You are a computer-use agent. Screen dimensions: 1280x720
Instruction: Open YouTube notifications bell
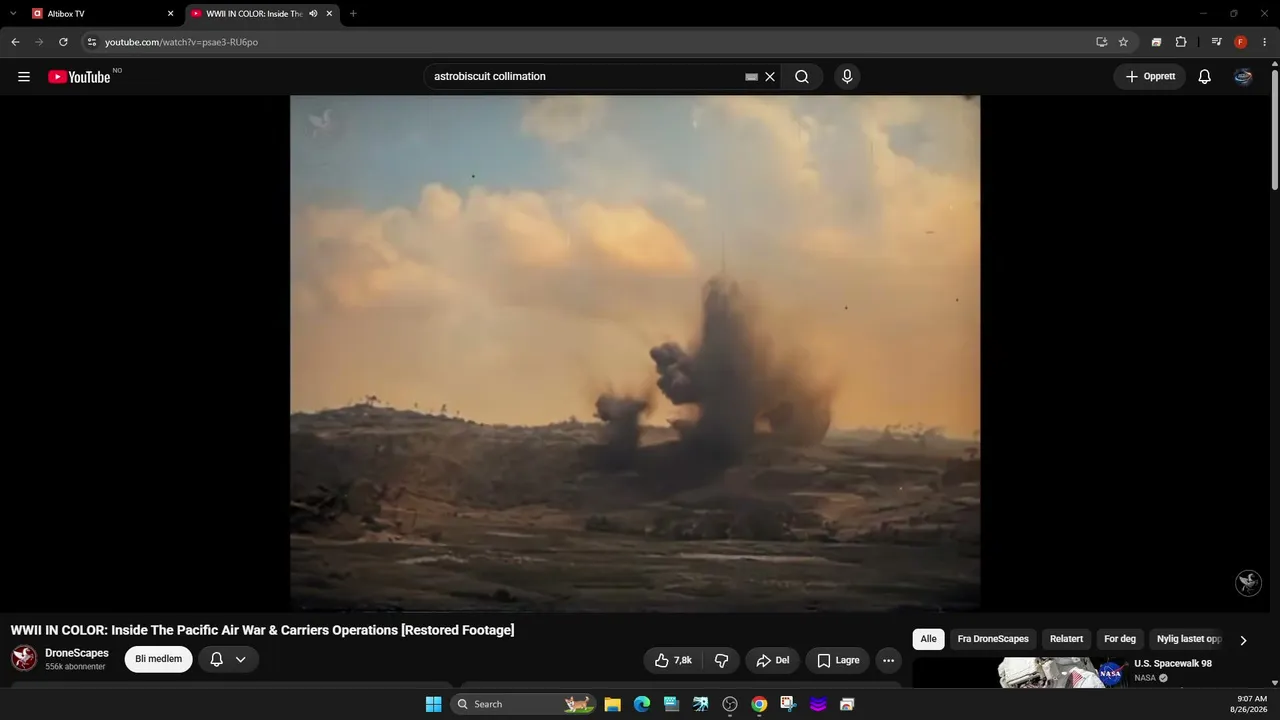(x=1205, y=77)
